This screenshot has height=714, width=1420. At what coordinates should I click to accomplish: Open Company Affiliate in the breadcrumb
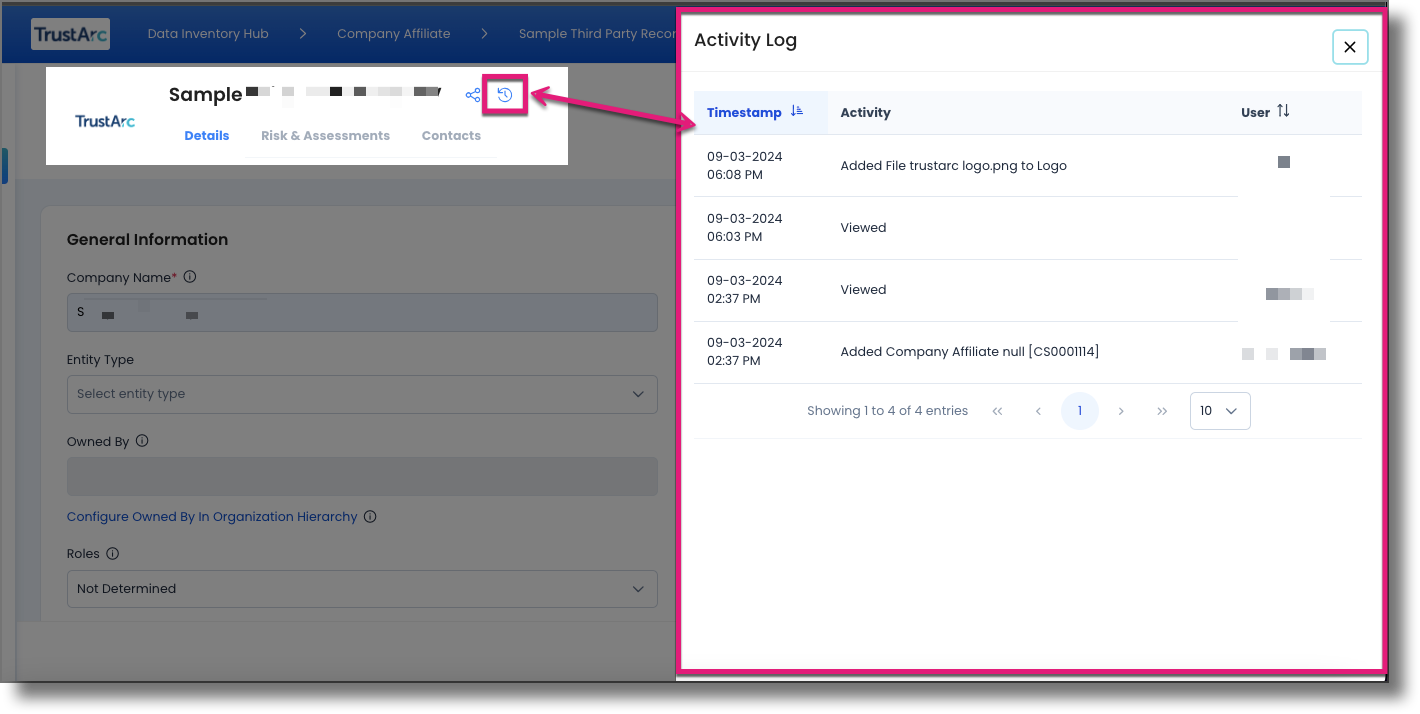(x=394, y=34)
